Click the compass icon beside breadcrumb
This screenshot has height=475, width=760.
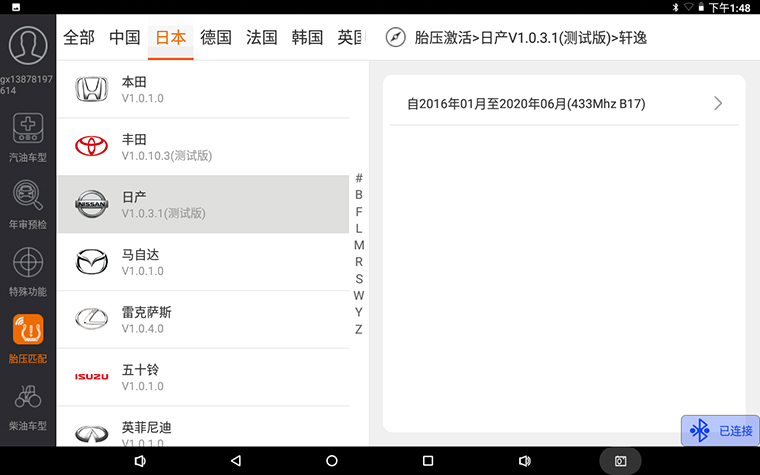[x=396, y=37]
